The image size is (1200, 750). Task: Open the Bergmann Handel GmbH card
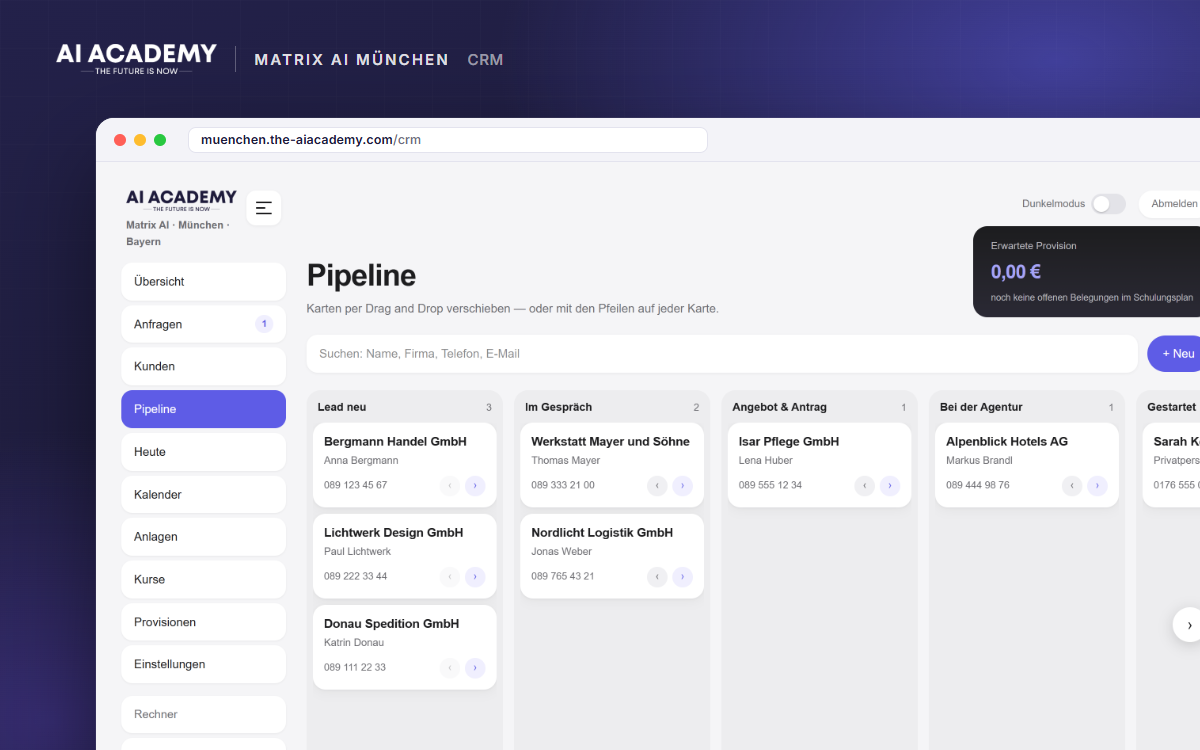tap(404, 465)
